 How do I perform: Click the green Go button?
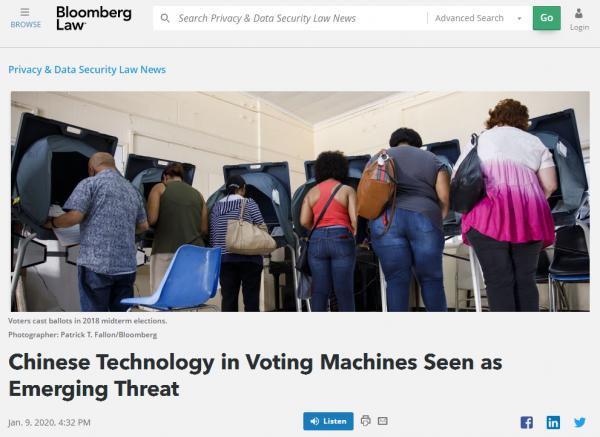click(x=546, y=18)
